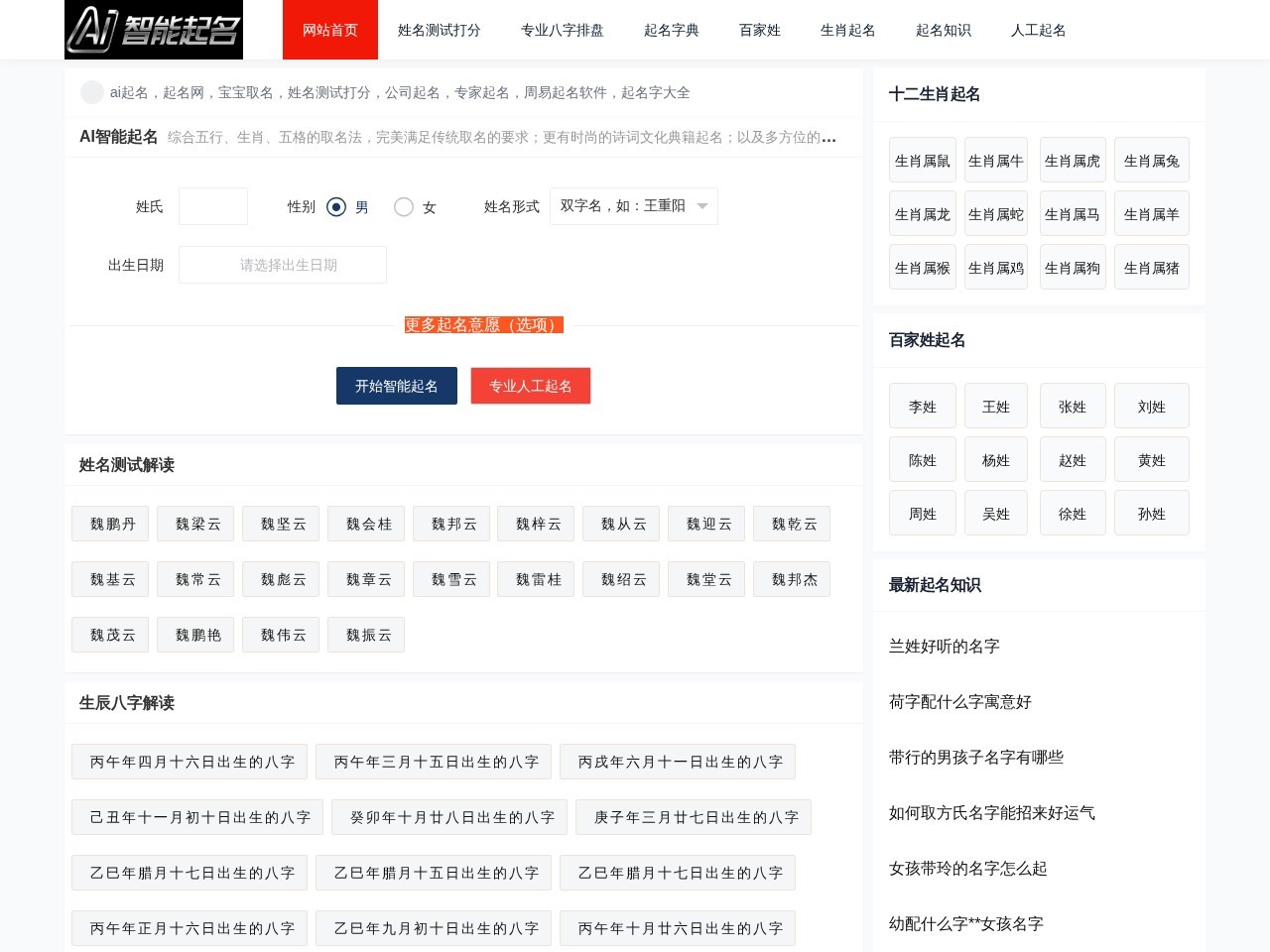Image resolution: width=1270 pixels, height=952 pixels.
Task: Open 专业八字排盘 menu item
Action: point(563,30)
